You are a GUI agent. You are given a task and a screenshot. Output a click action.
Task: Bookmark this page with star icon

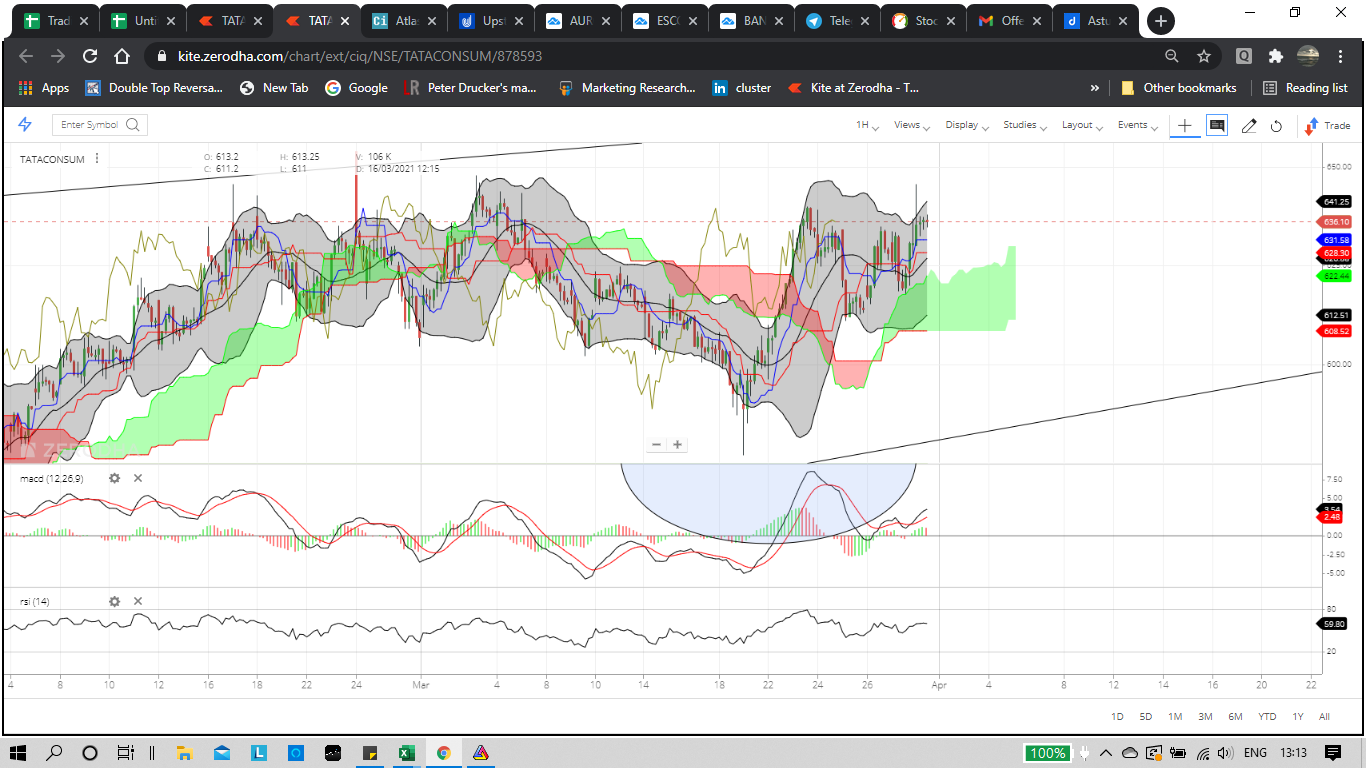pos(1204,56)
